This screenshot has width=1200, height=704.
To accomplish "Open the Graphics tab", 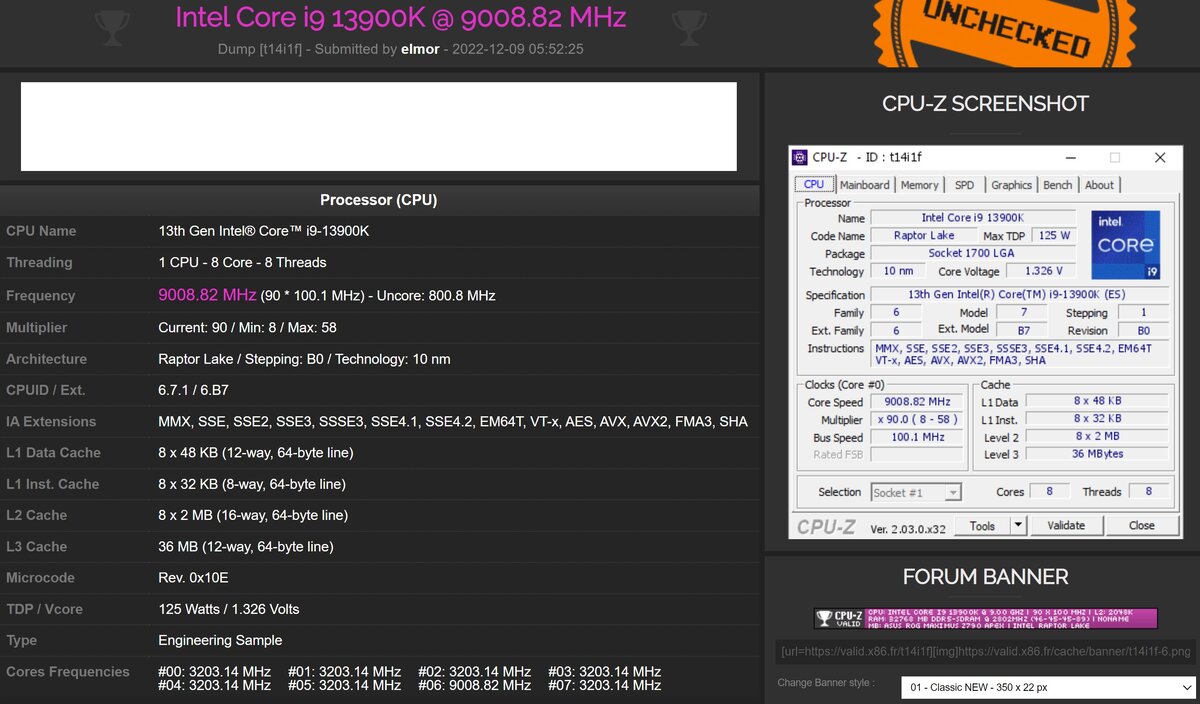I will point(1011,184).
